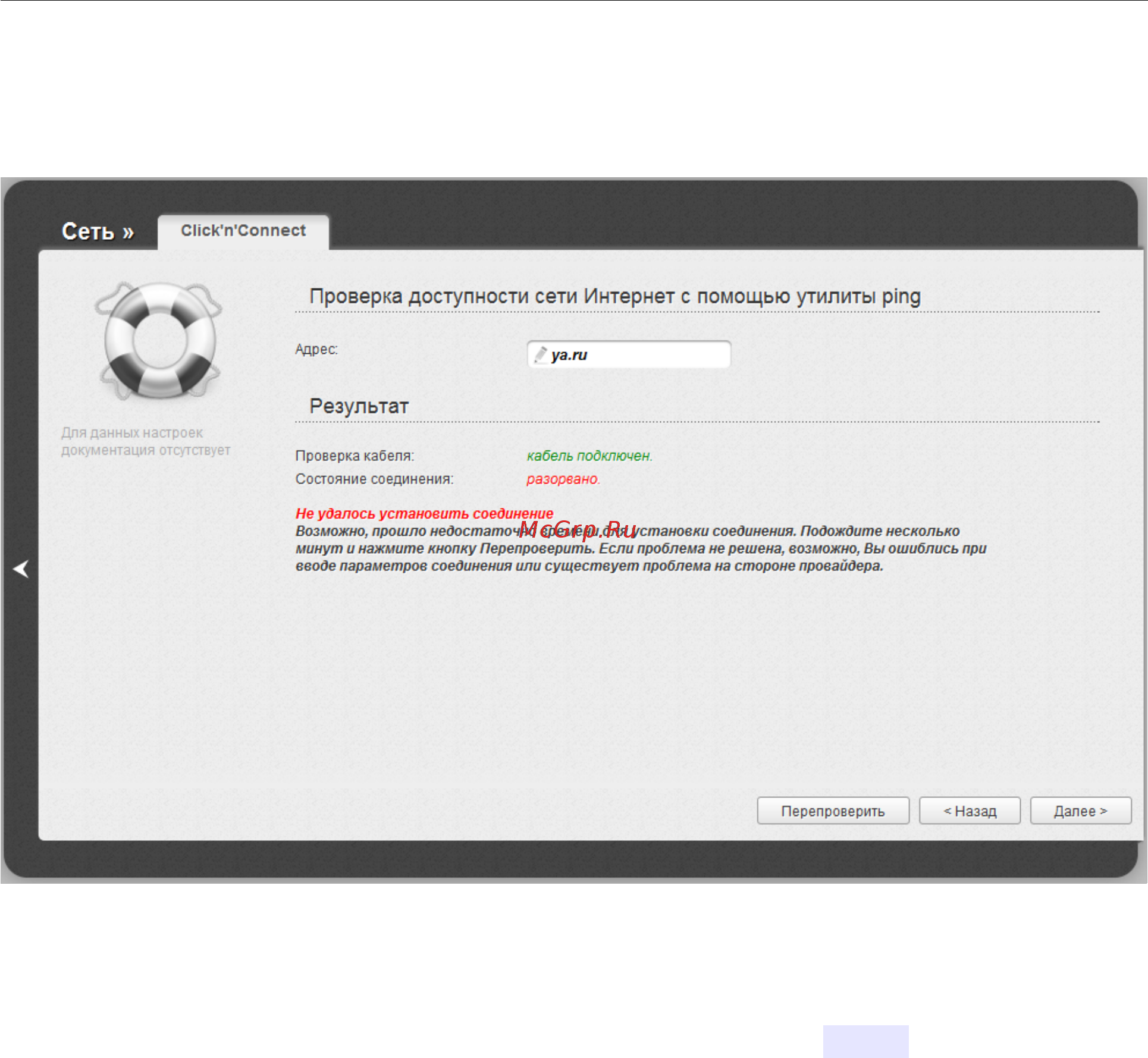Click the 'Не удалось установить соединение' message
This screenshot has height=1058, width=1148.
(x=424, y=513)
